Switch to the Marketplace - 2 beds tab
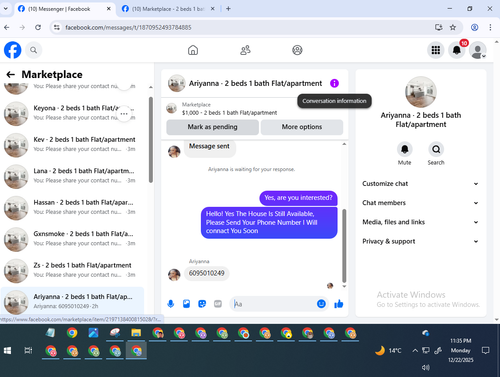This screenshot has width=500, height=377. tap(168, 9)
